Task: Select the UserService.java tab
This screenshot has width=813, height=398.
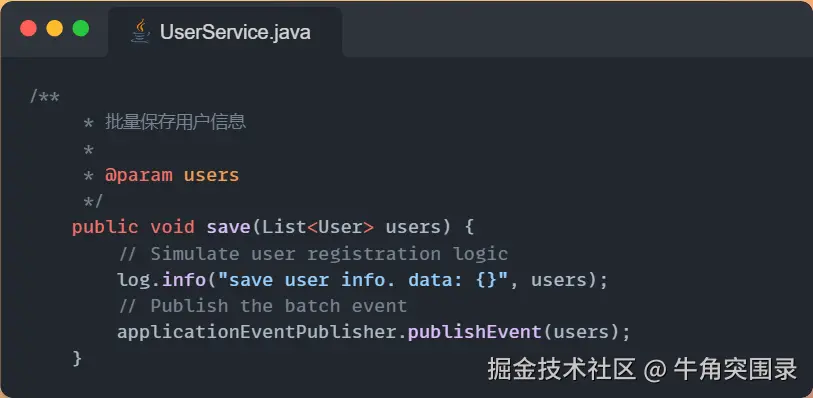Action: coord(225,32)
